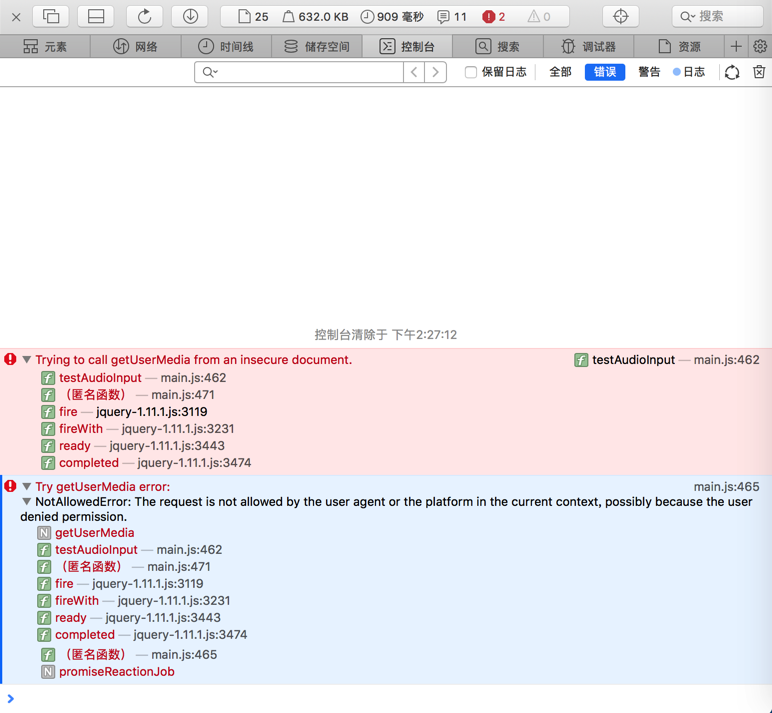772x713 pixels.
Task: Click the reload page icon in toolbar
Action: pyautogui.click(x=144, y=17)
